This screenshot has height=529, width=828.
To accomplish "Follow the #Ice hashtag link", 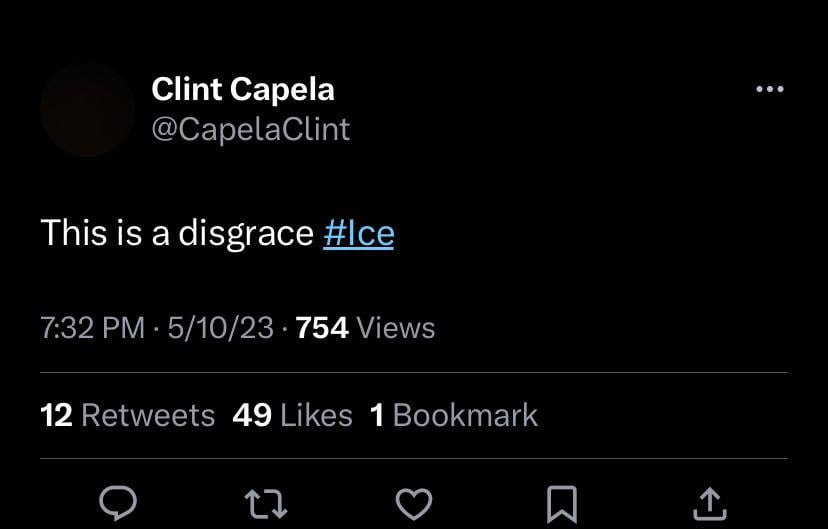I will point(359,233).
